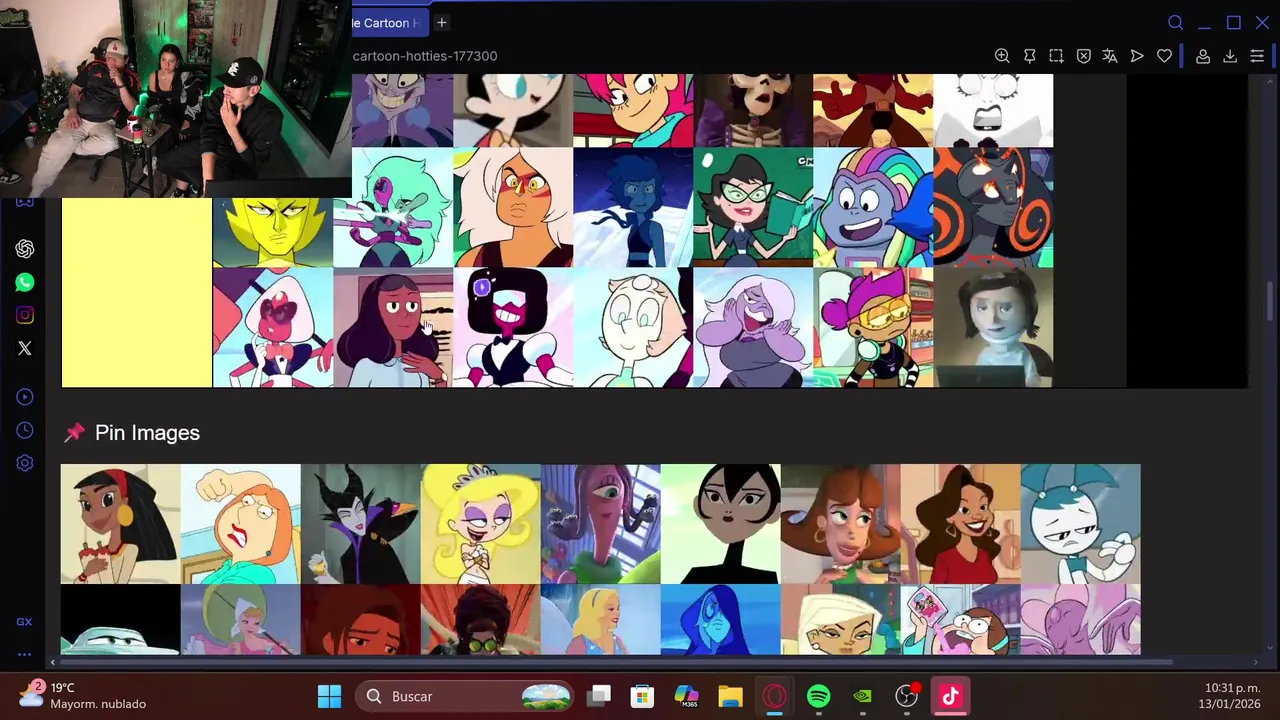
Task: Open Instagram in the sidebar
Action: (25, 315)
